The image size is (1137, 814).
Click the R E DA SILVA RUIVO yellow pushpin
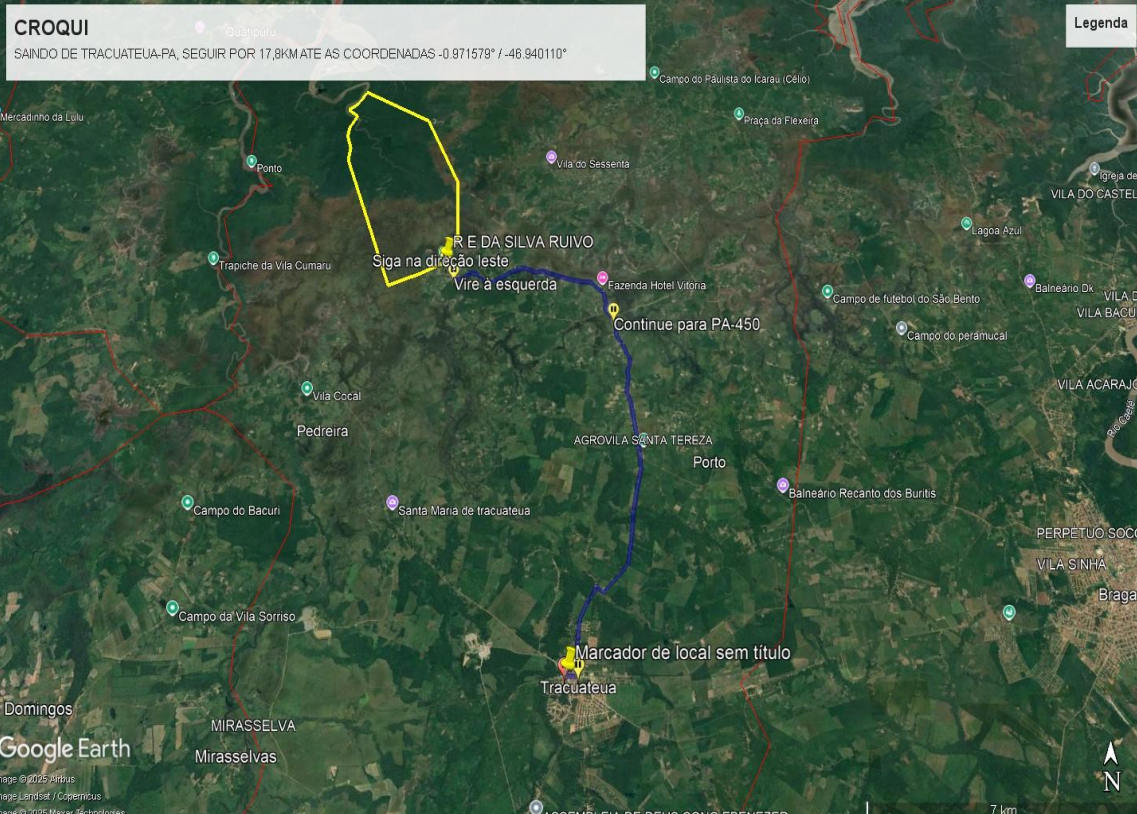[x=446, y=246]
